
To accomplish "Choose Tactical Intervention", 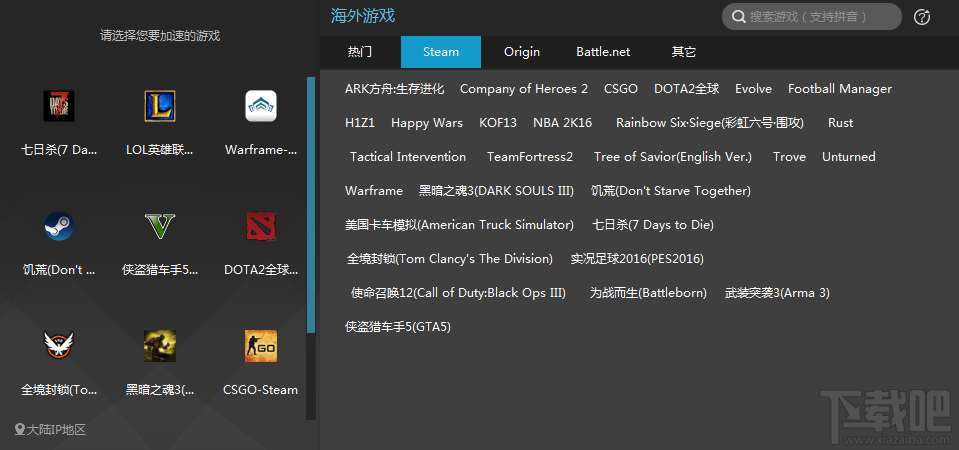I will click(x=408, y=157).
